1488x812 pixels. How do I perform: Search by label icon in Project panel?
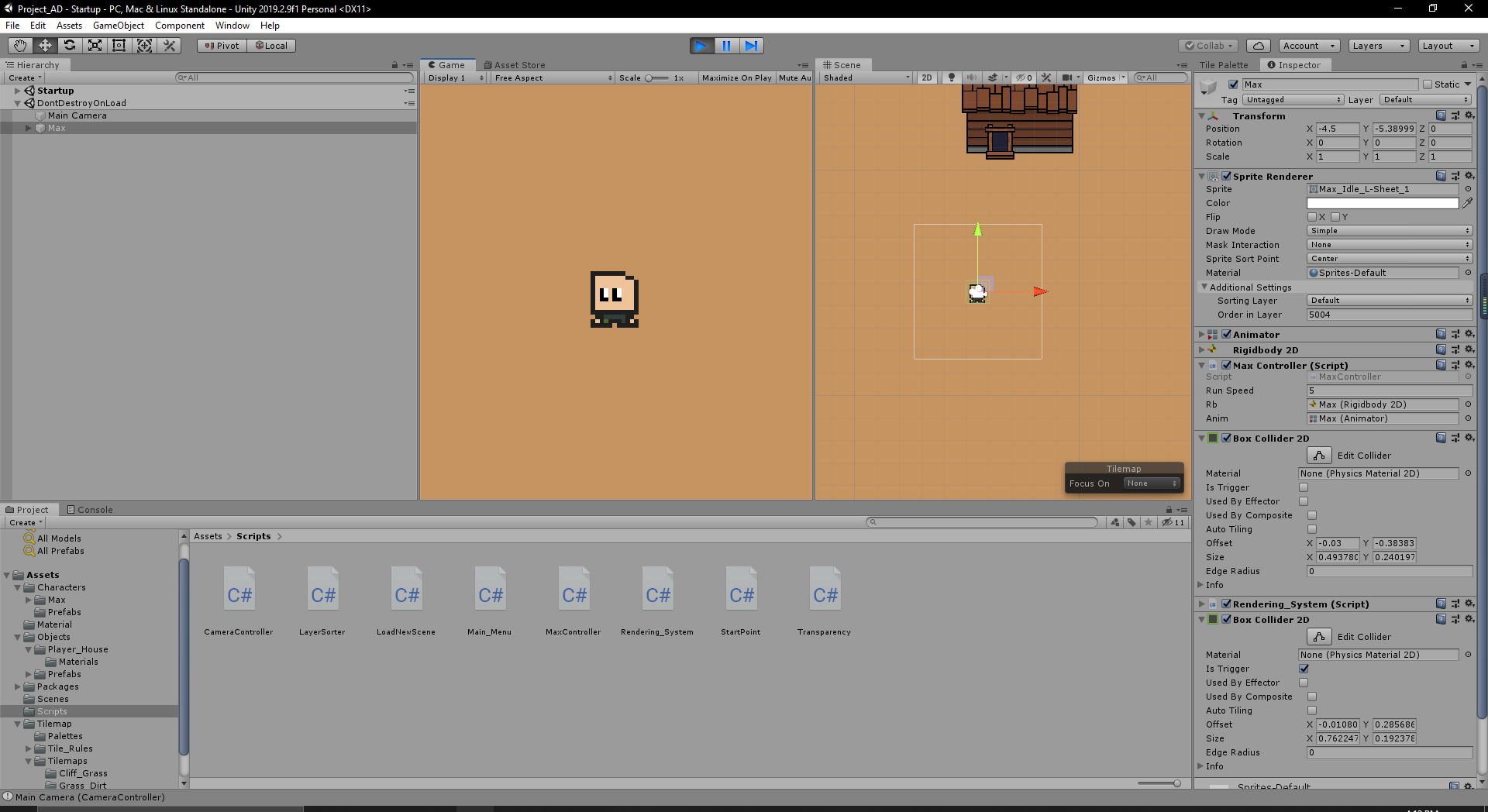click(1131, 522)
